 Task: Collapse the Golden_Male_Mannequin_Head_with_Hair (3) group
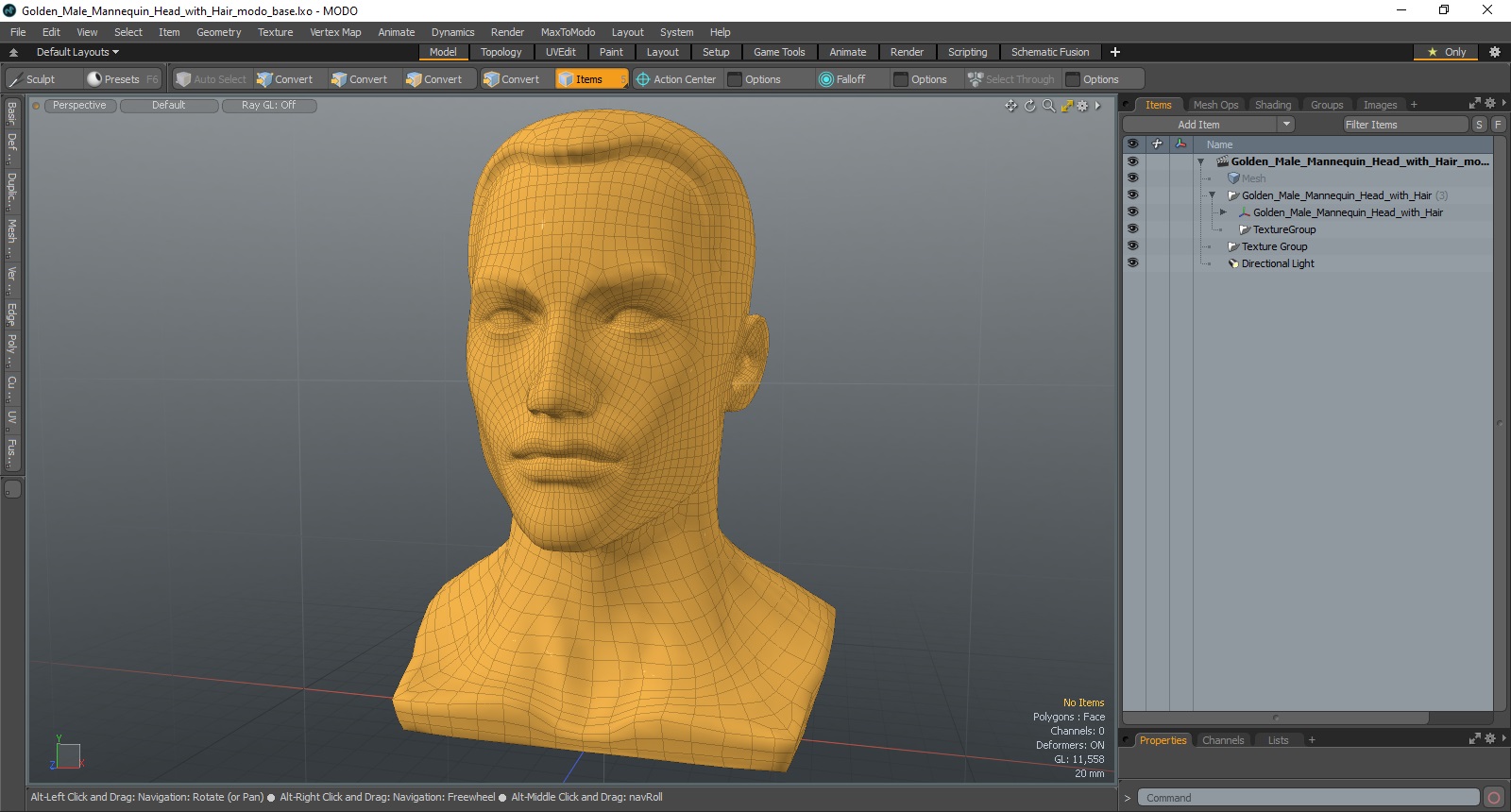coord(1213,195)
